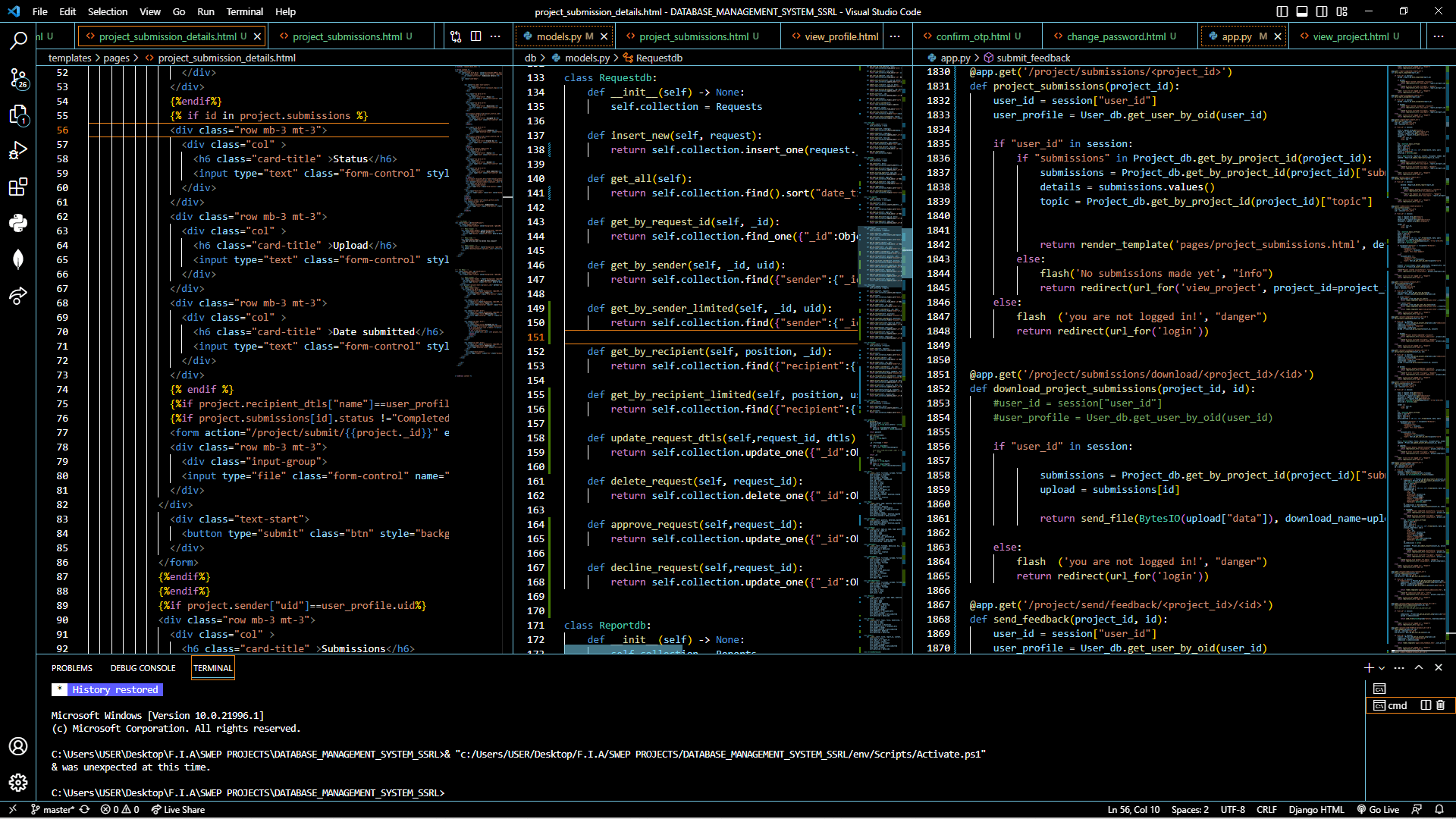
Task: Open the File menu
Action: [x=40, y=11]
